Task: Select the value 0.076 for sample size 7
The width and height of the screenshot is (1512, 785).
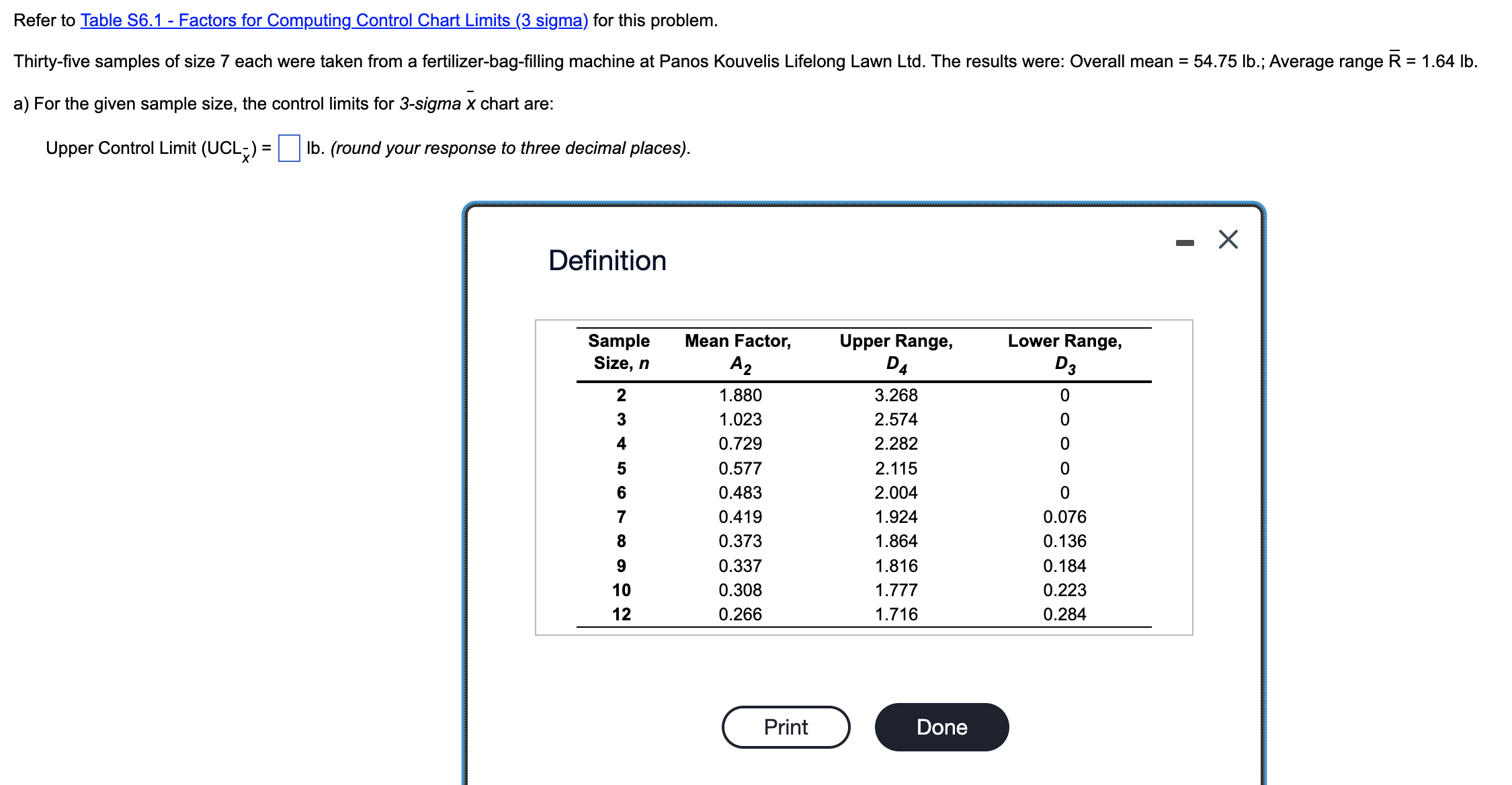Action: [1065, 516]
